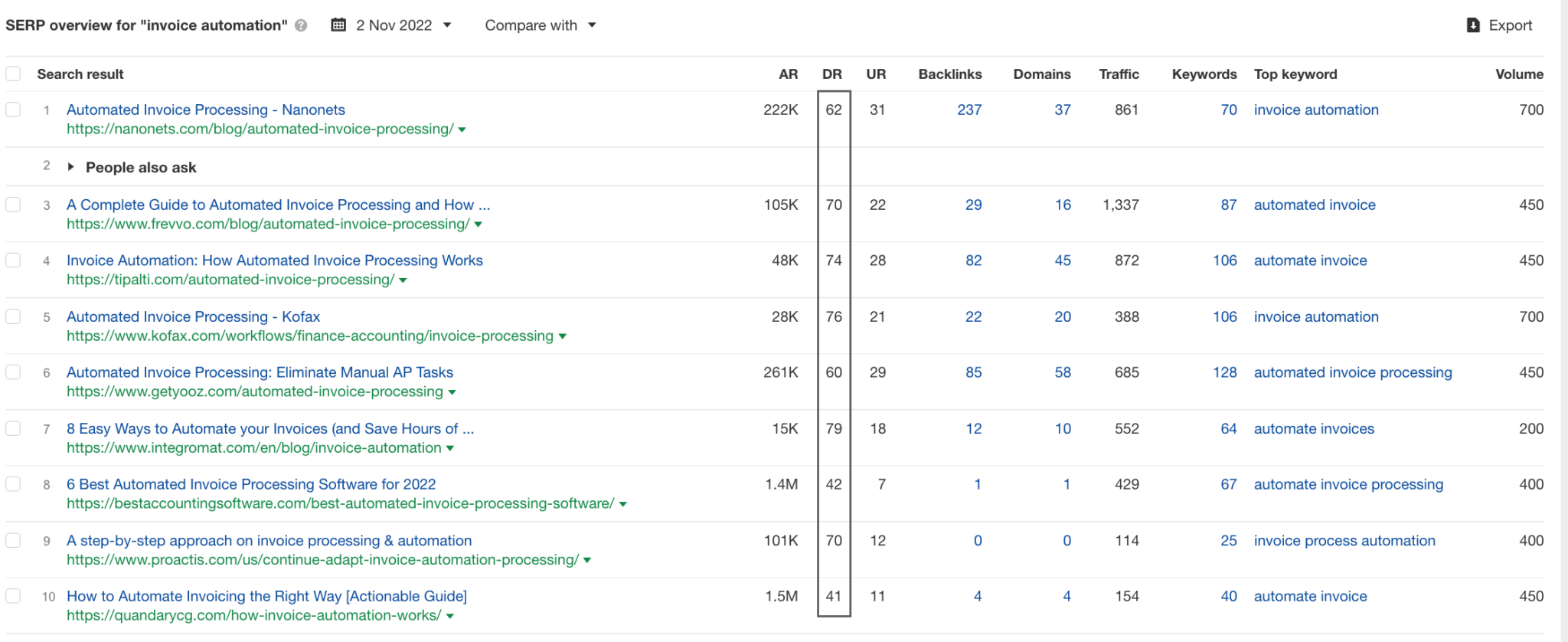This screenshot has height=642, width=1568.
Task: Click top keyword 'automate invoices' for integromat
Action: pos(1314,428)
